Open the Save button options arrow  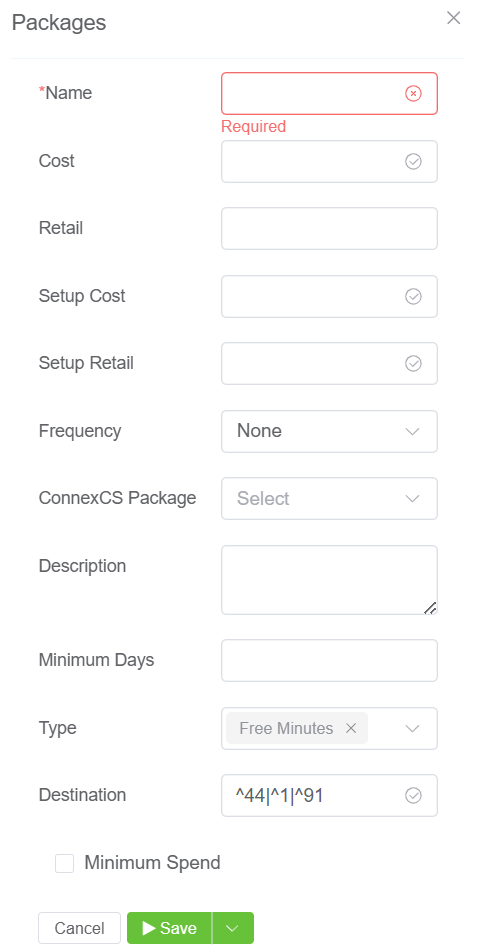[x=233, y=928]
